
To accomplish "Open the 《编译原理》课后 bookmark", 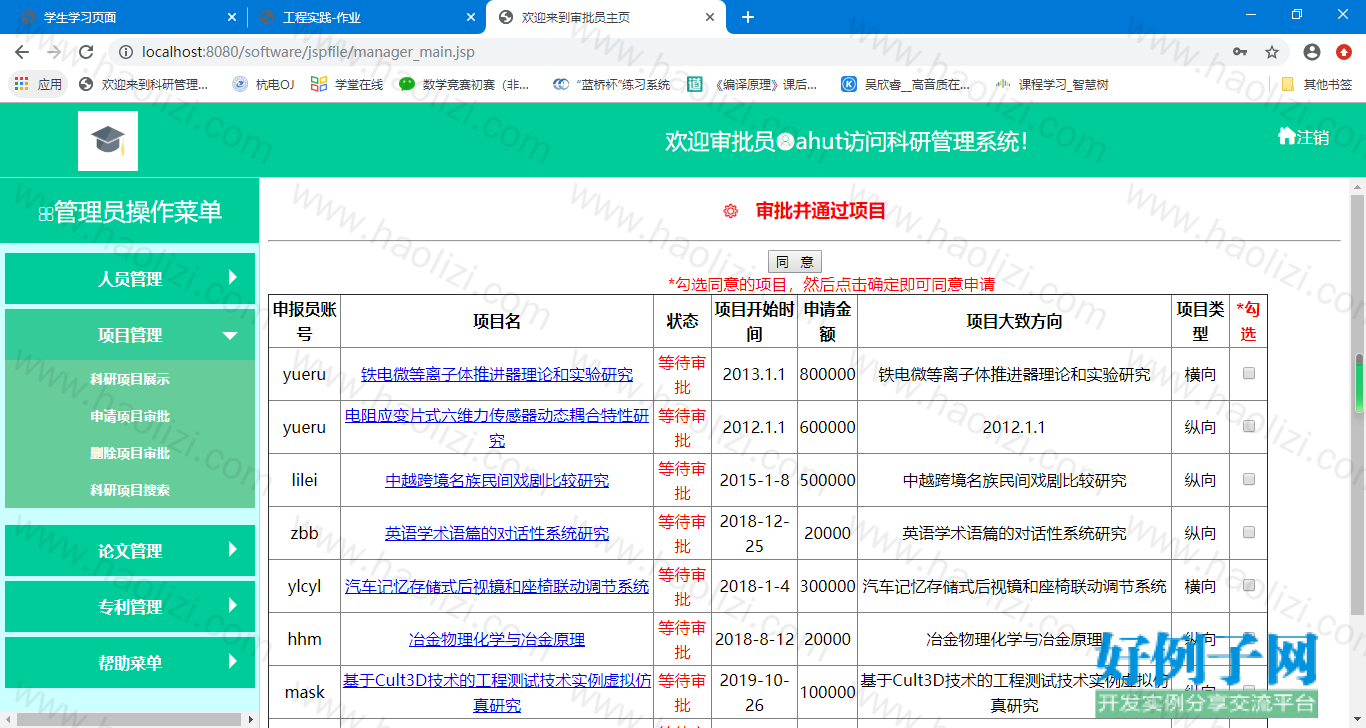I will click(753, 85).
